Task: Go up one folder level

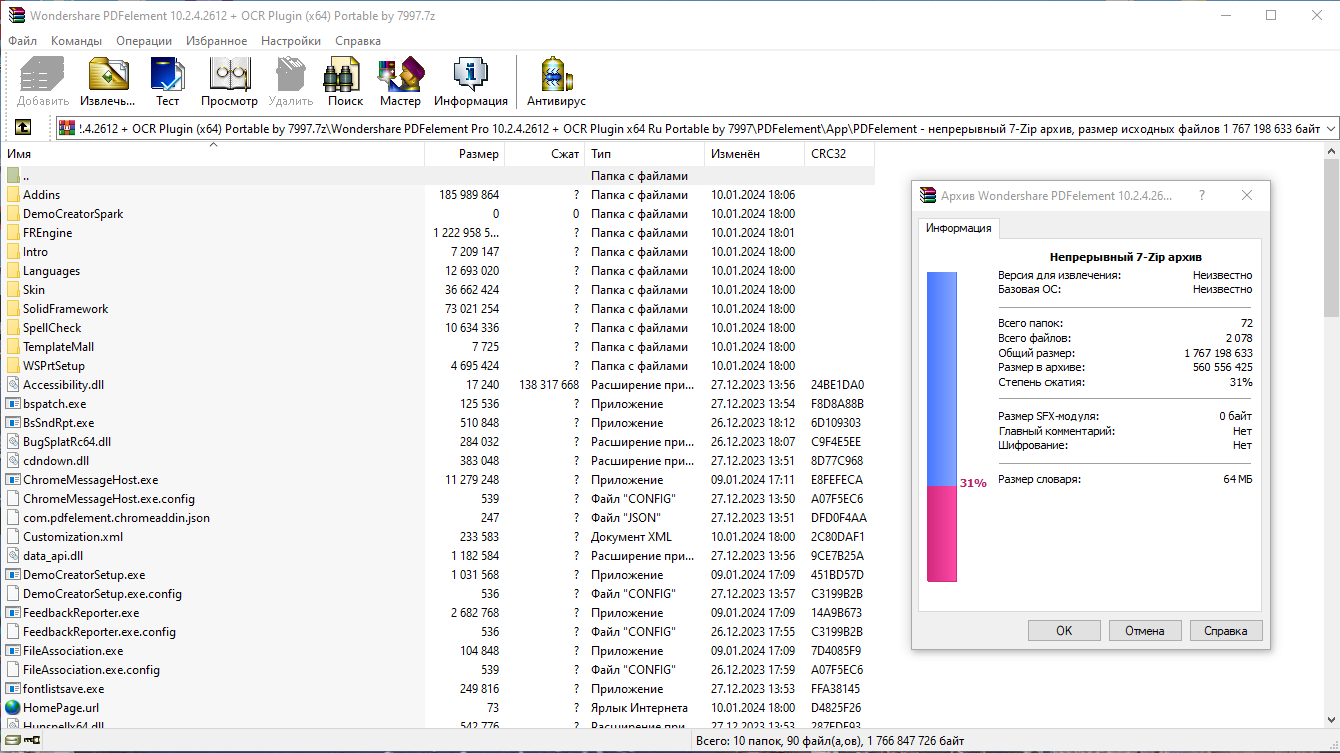Action: pos(22,127)
